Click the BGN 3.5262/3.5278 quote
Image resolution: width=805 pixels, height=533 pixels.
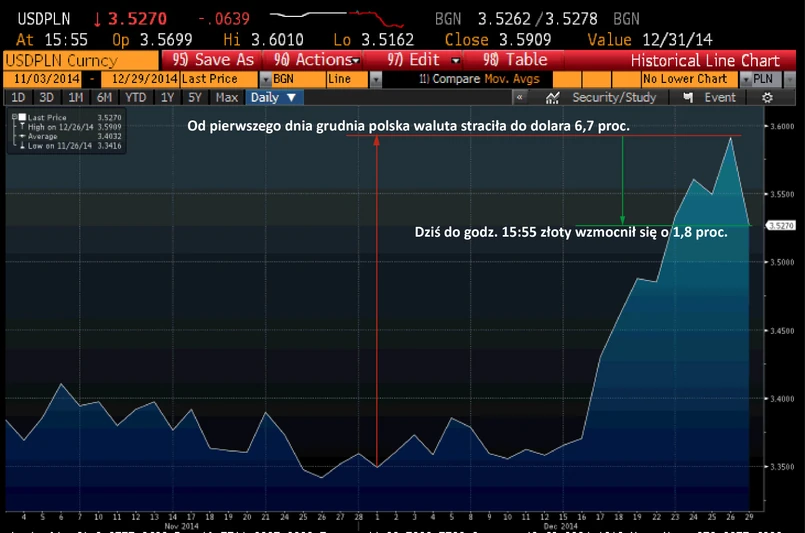[537, 19]
